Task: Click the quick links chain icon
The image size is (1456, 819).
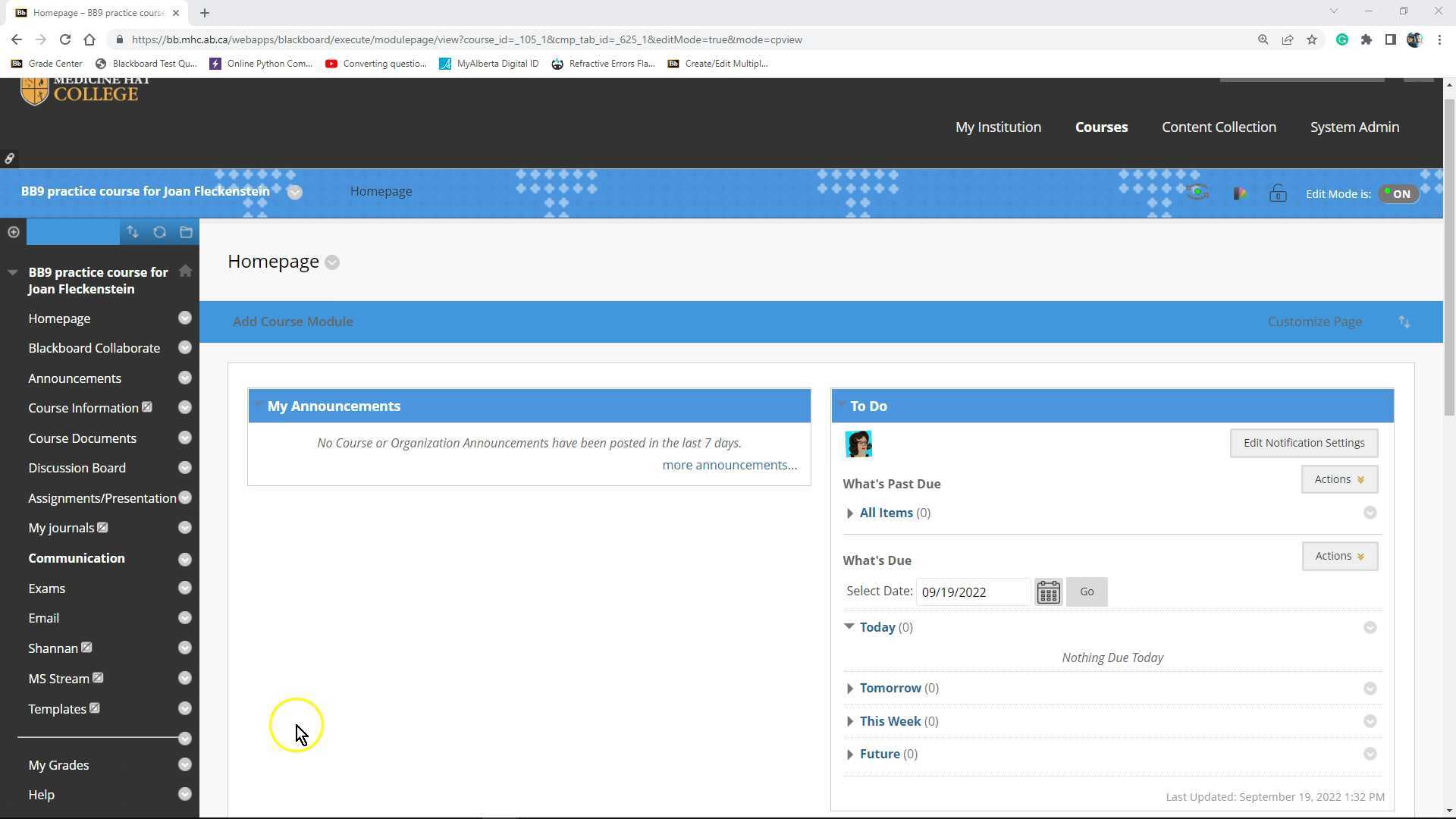Action: 9,158
